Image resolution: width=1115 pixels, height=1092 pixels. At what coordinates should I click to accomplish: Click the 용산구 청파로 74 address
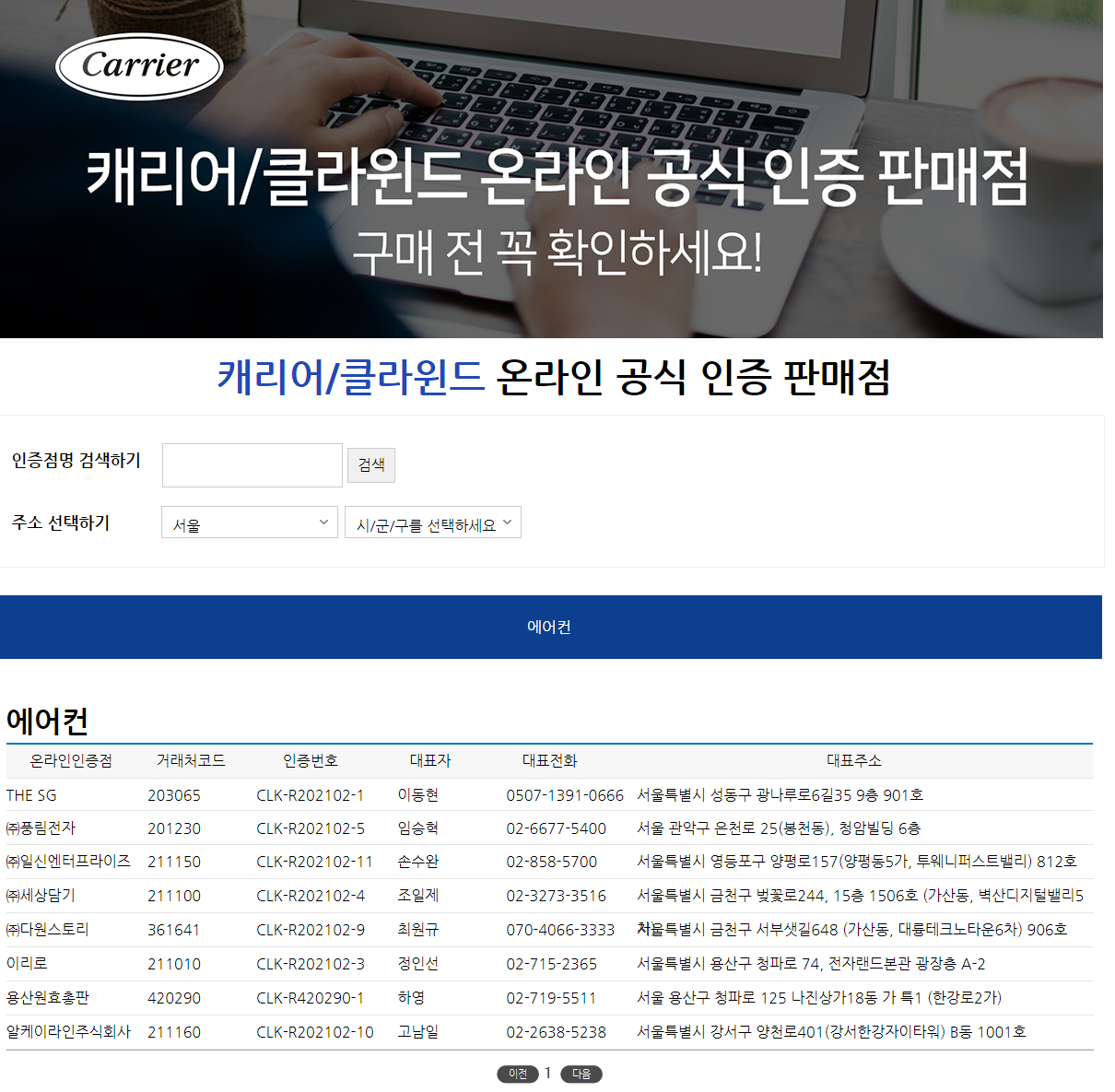point(811,963)
